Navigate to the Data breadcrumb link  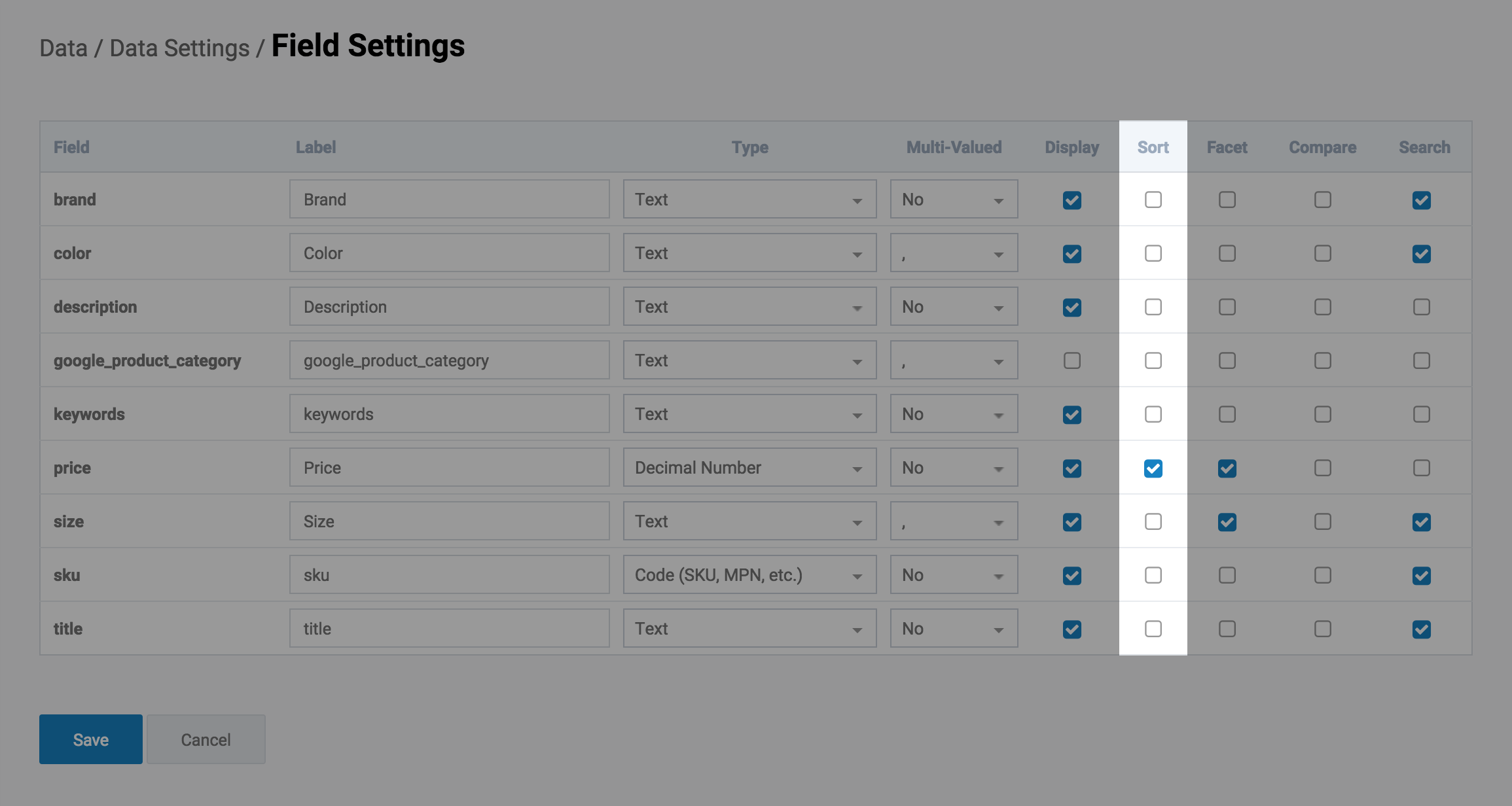[x=63, y=48]
